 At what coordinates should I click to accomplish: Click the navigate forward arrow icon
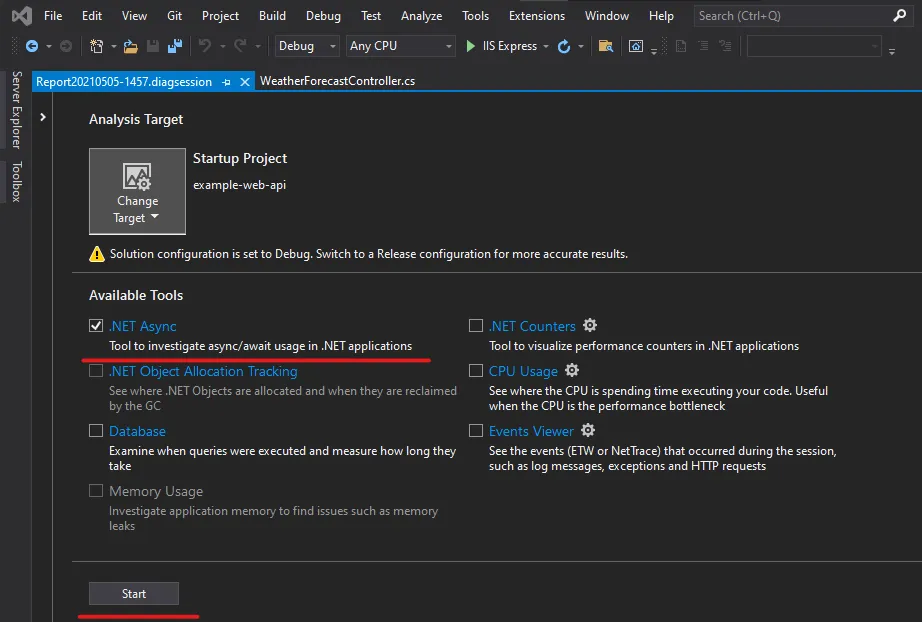[66, 46]
